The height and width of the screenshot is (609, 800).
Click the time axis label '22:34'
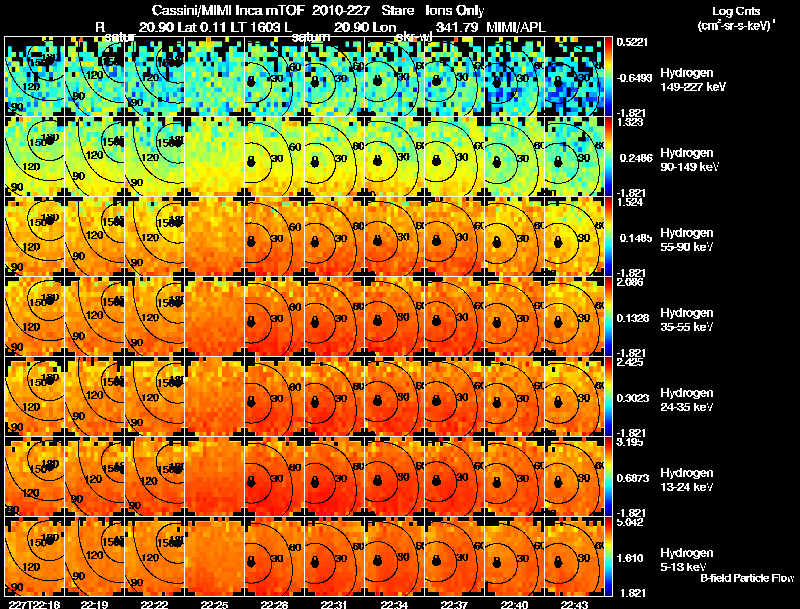[x=394, y=604]
